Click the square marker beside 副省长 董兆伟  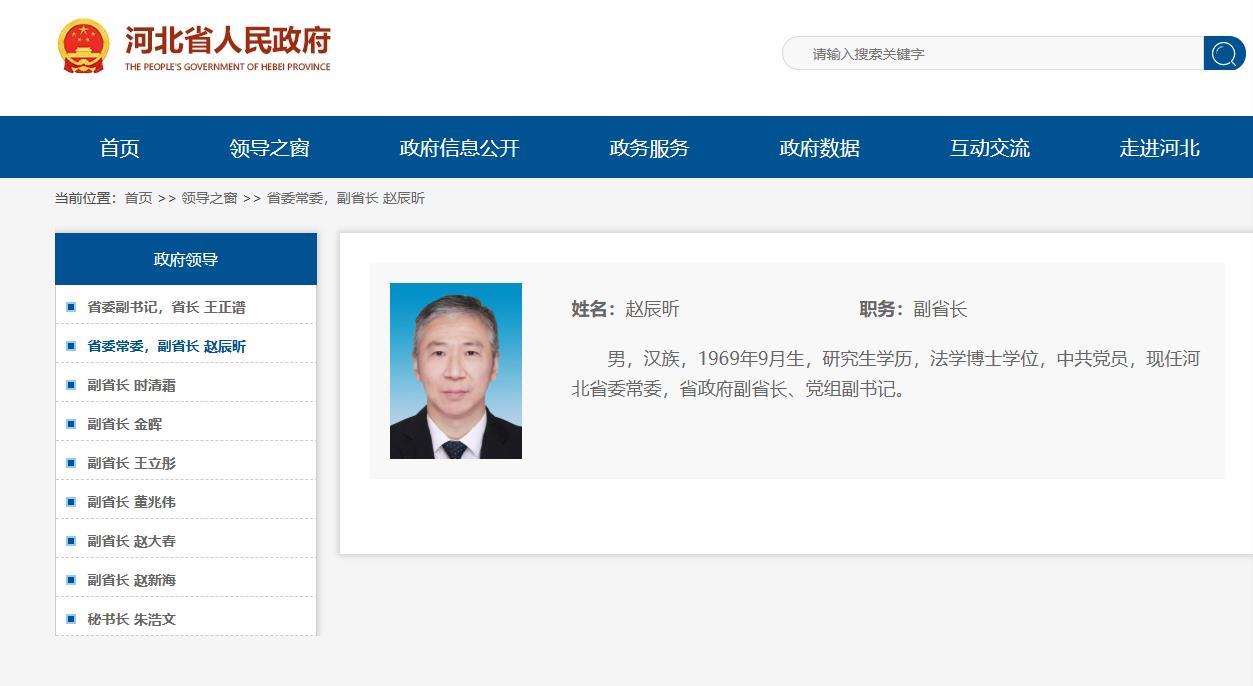pos(70,499)
